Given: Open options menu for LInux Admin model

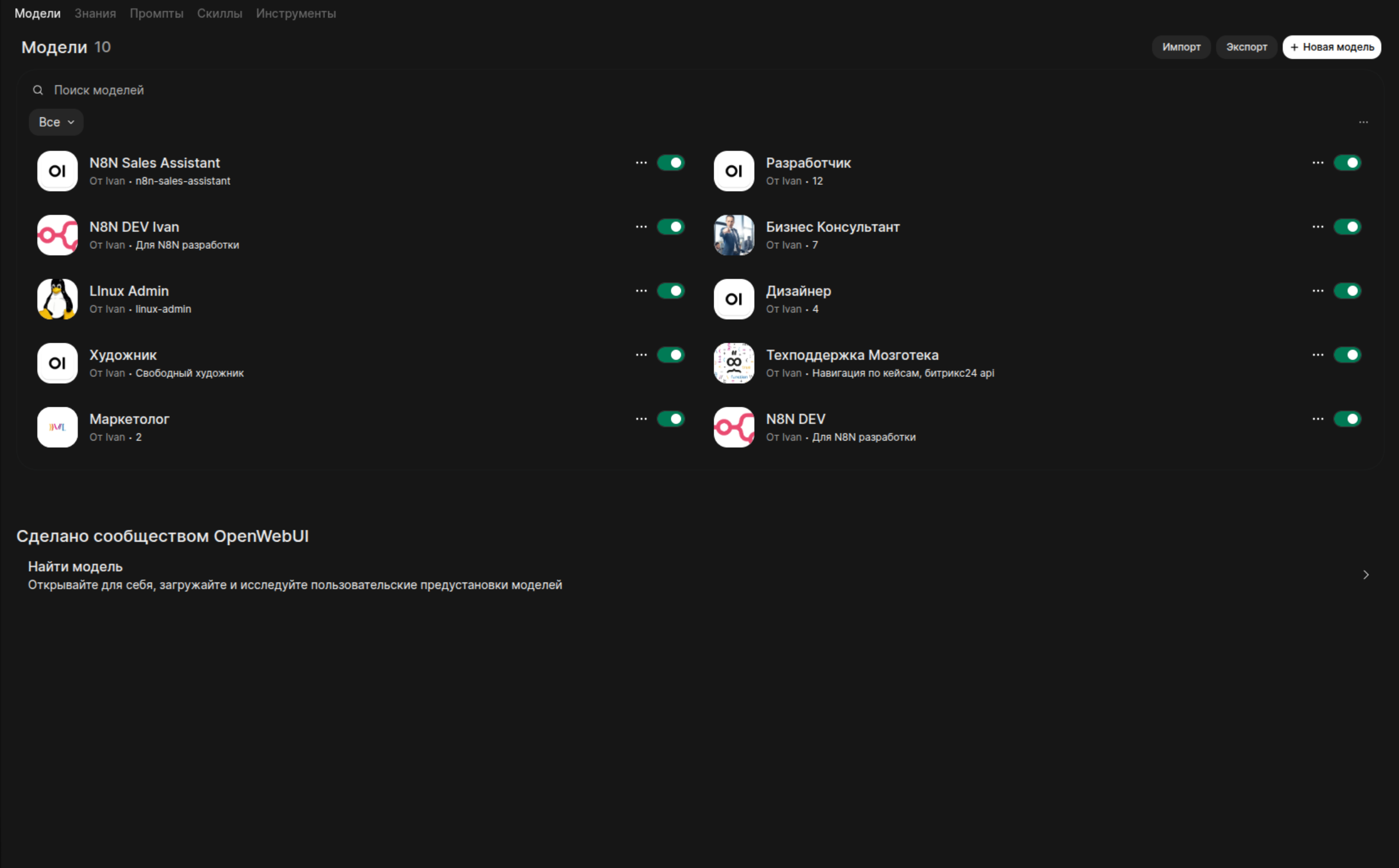Looking at the screenshot, I should 641,290.
